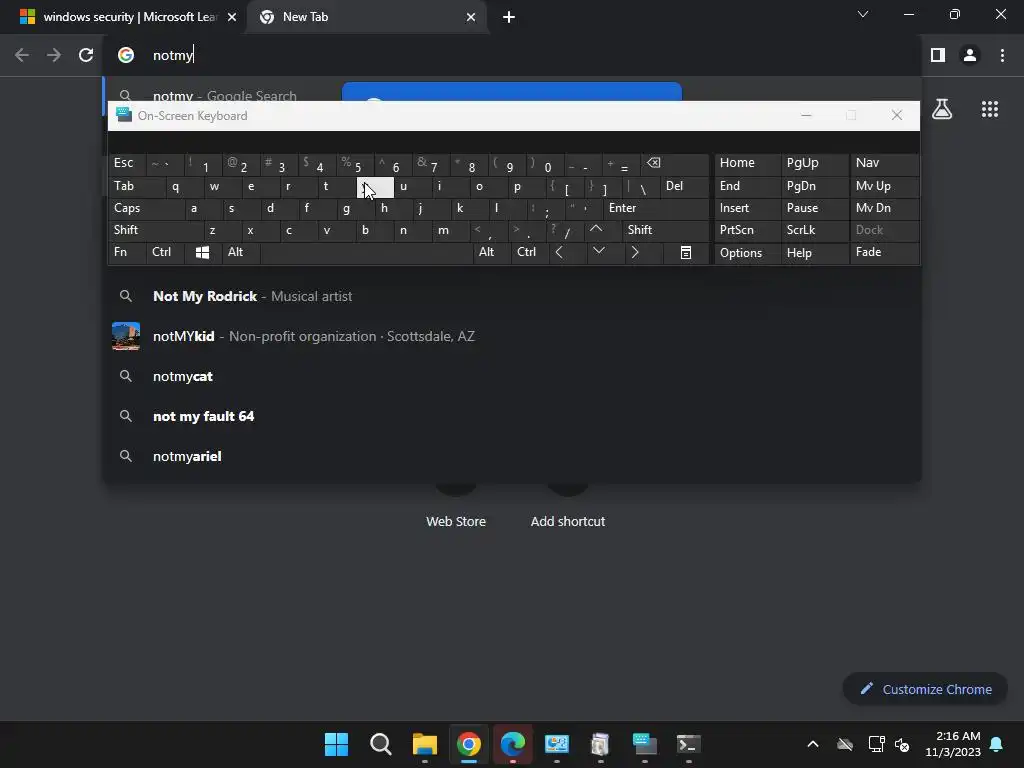Viewport: 1024px width, 768px height.
Task: Open Help on the On-Screen Keyboard
Action: [815, 253]
